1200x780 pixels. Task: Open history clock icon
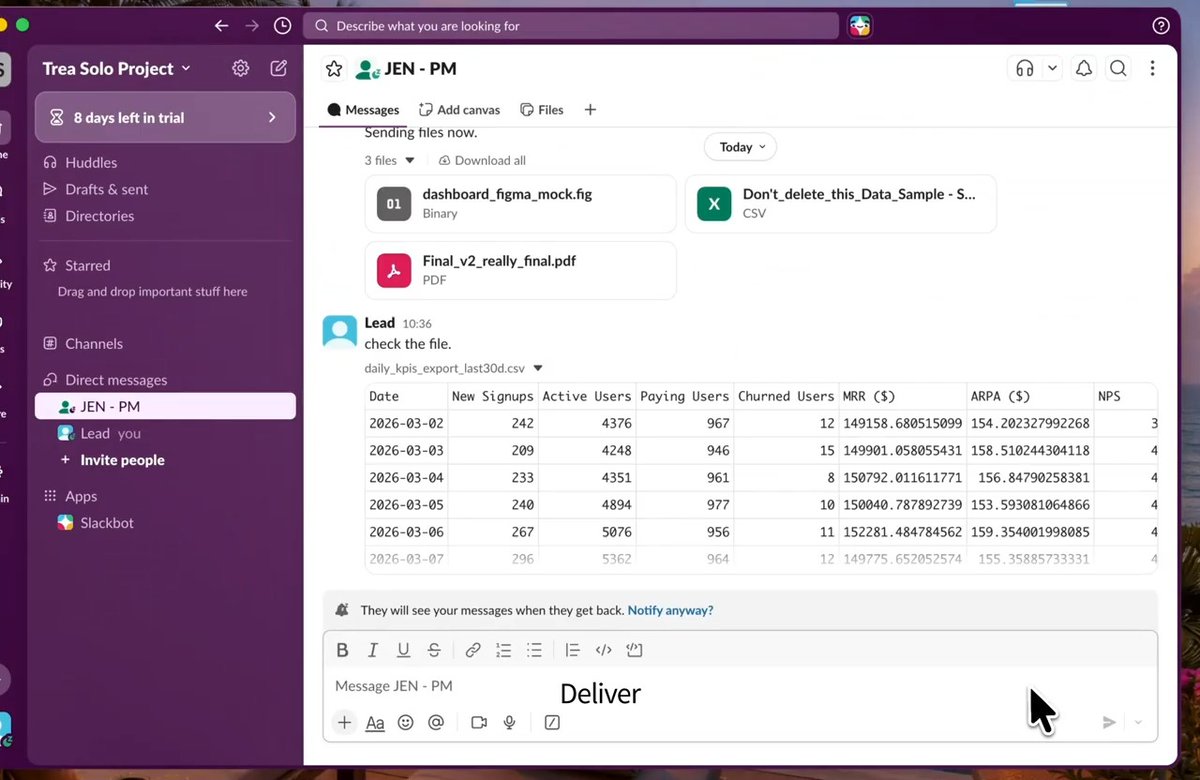tap(283, 26)
